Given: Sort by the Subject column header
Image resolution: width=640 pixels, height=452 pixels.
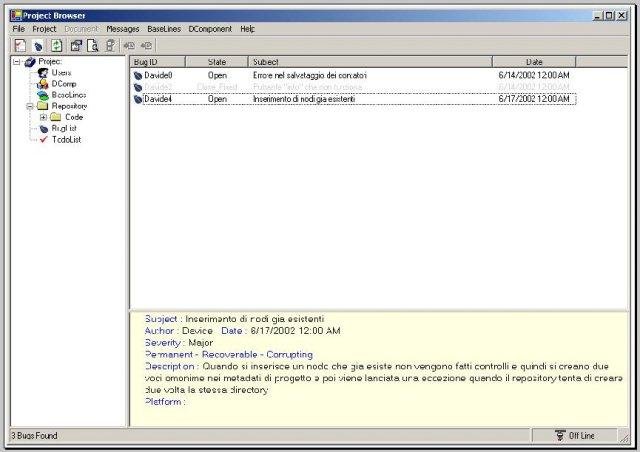Looking at the screenshot, I should click(x=370, y=62).
